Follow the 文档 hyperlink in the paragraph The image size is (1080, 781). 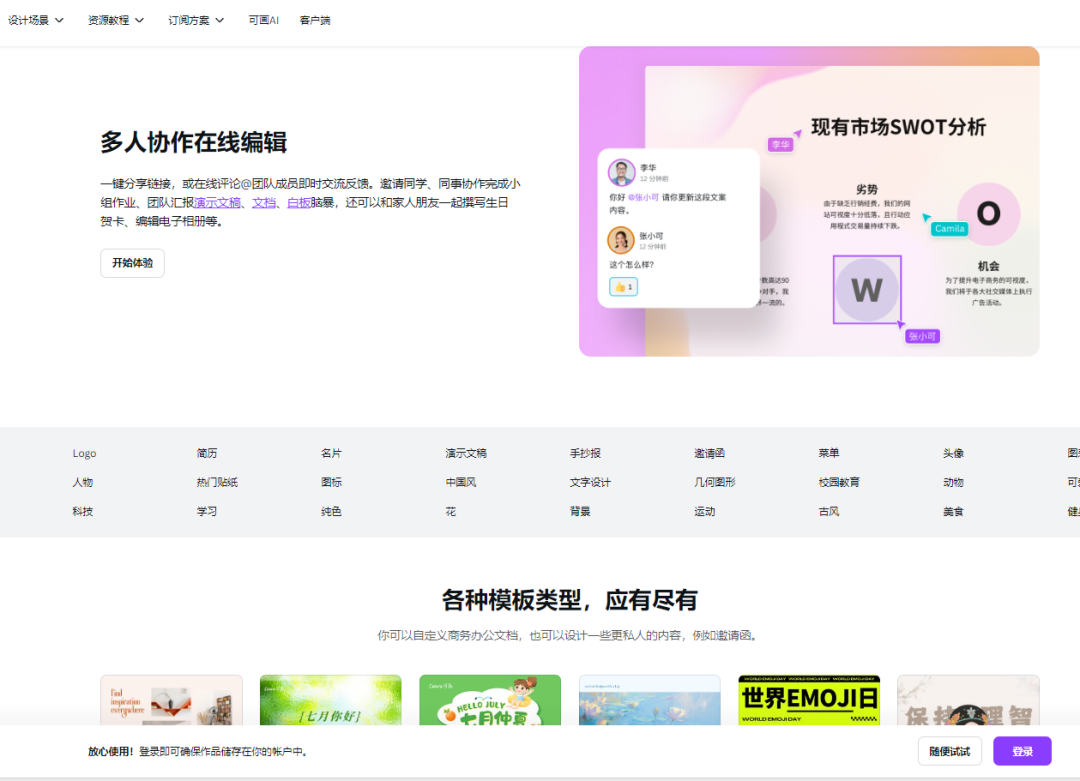[x=264, y=202]
